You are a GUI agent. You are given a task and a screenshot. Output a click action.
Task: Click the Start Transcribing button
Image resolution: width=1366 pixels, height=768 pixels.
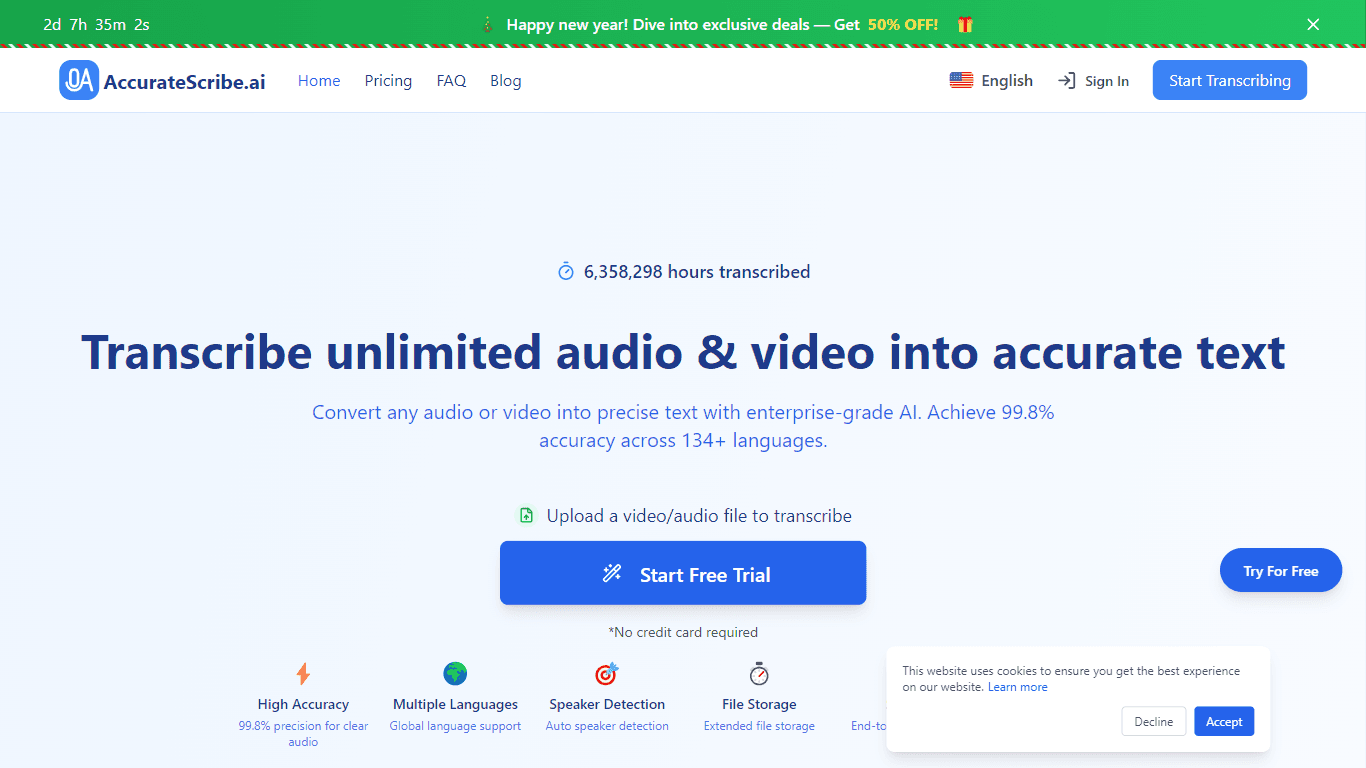[1230, 80]
